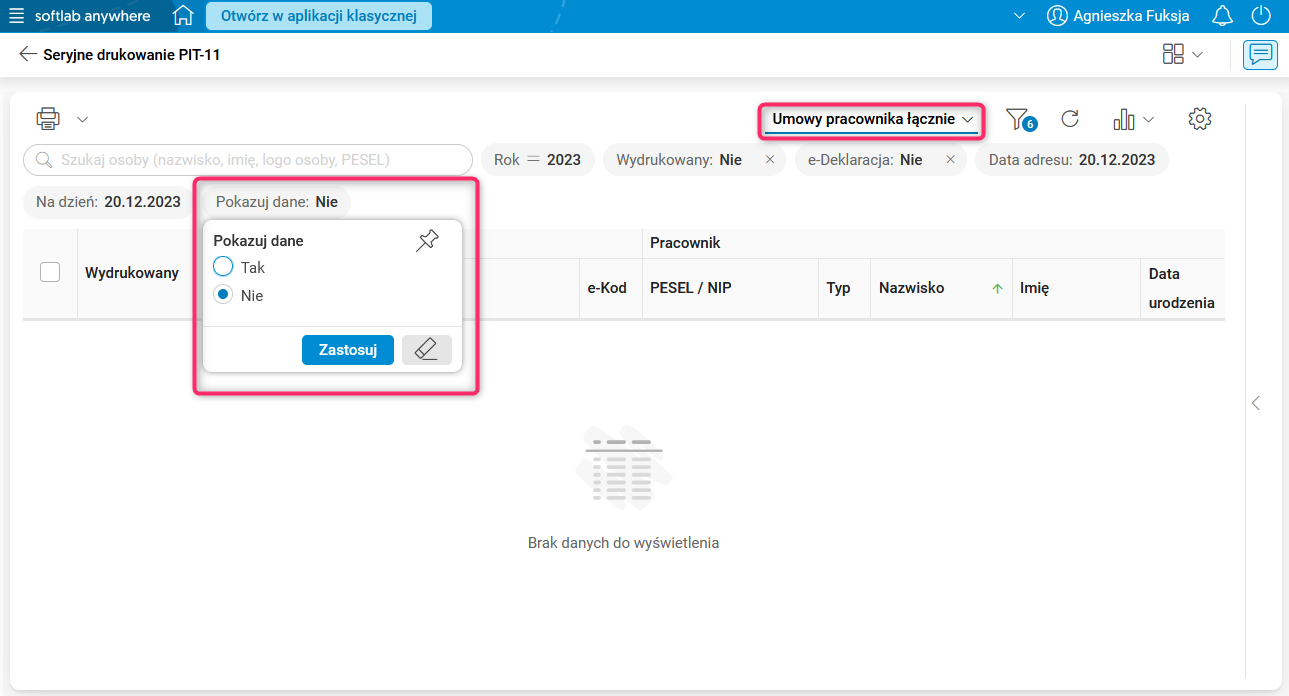Open Umowy pracownika łącznie dropdown
Screen dimensions: 1289x696
tap(871, 120)
